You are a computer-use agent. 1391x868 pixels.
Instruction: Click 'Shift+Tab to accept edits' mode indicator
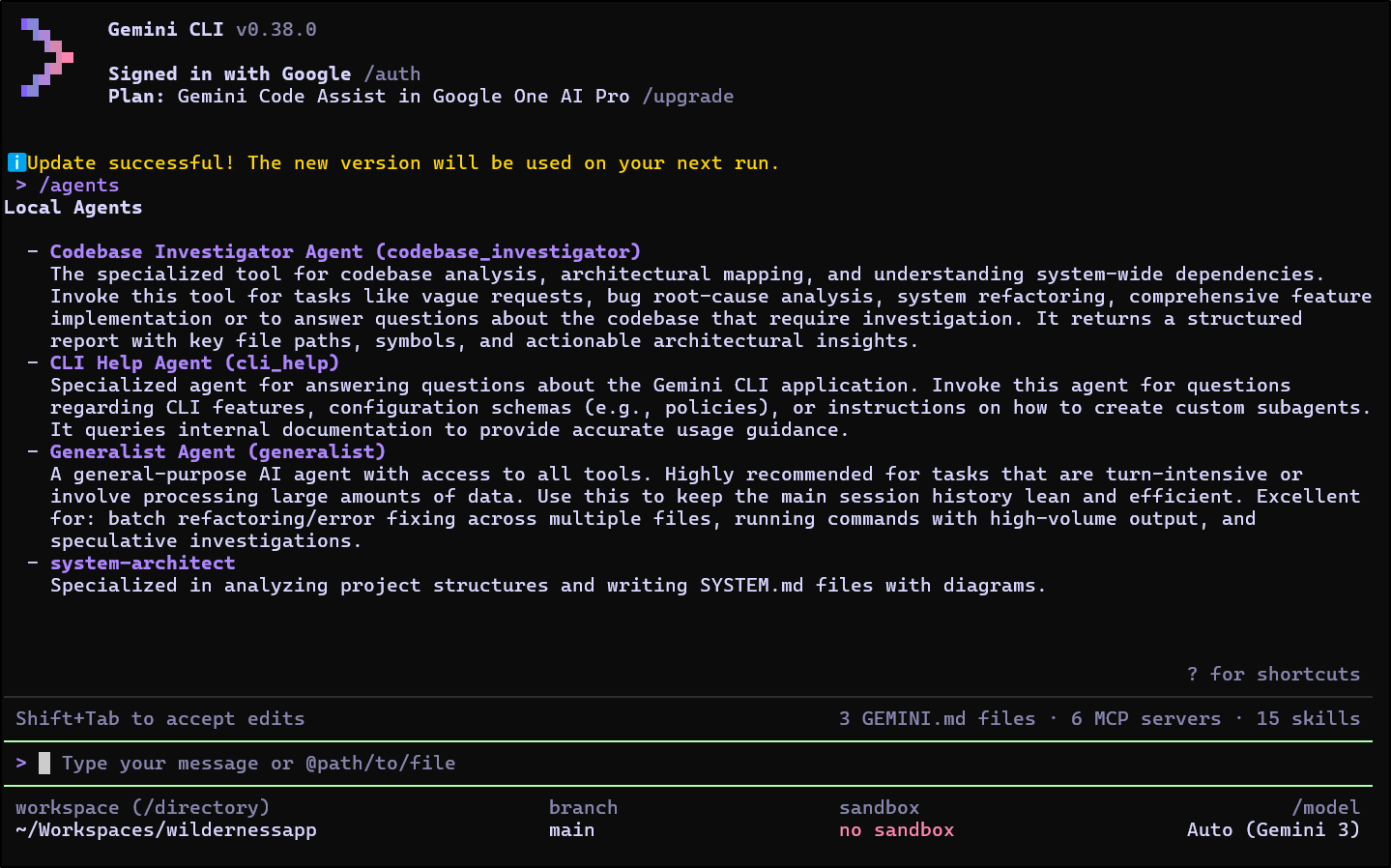pos(159,718)
